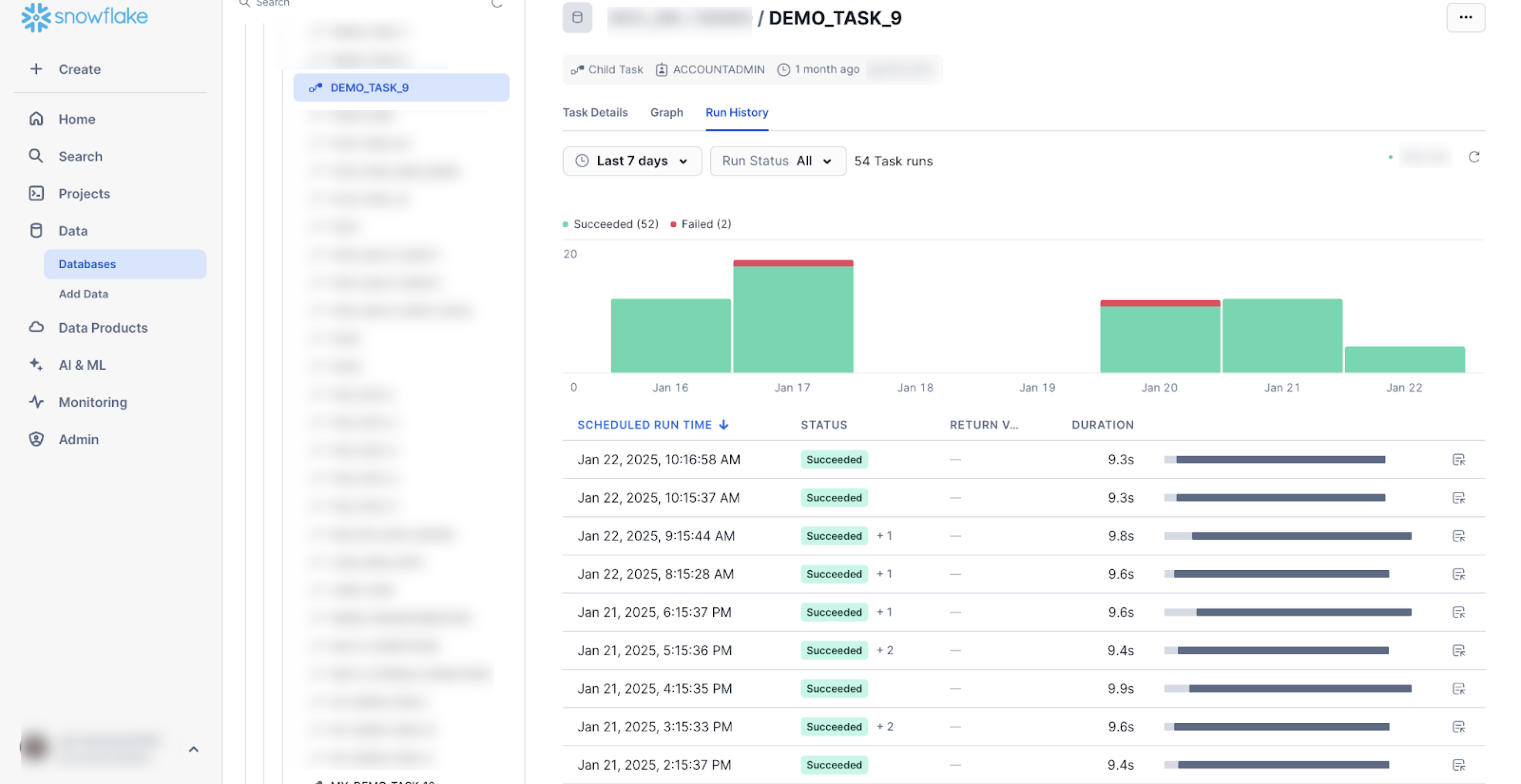Toggle the Failed (2) legend item
The height and width of the screenshot is (784, 1521).
701,224
